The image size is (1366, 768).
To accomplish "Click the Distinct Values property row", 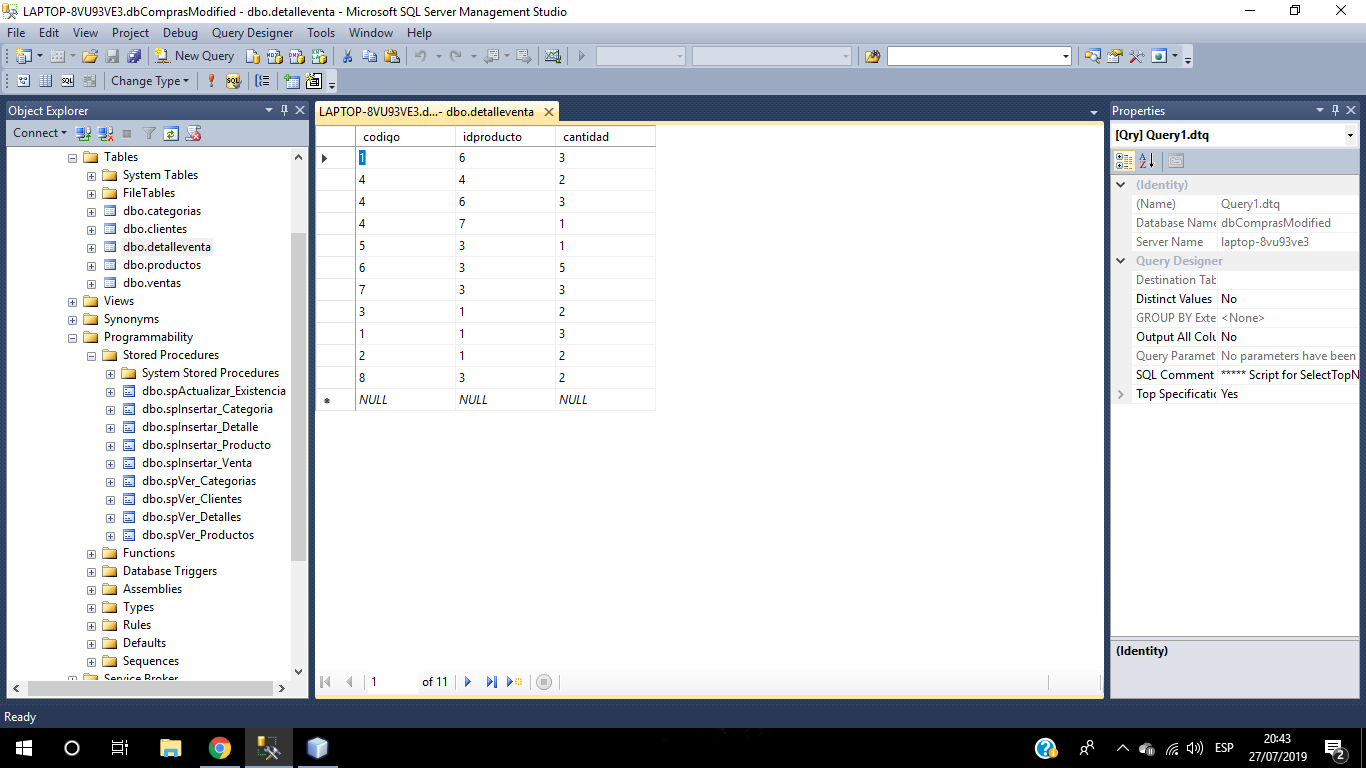I will pyautogui.click(x=1234, y=299).
